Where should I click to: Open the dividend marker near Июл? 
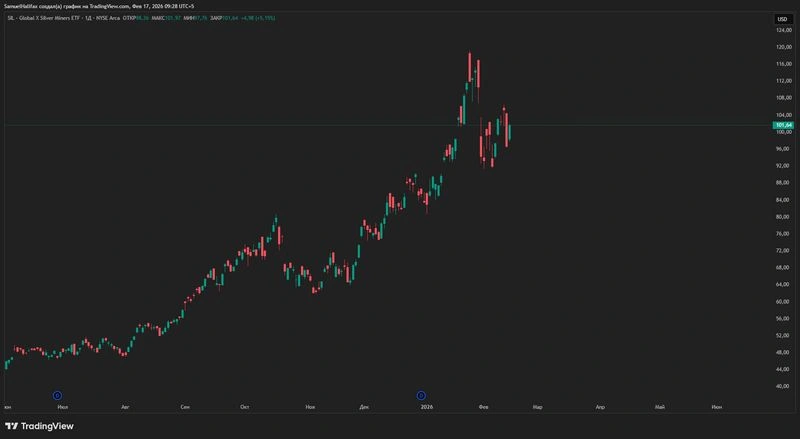pyautogui.click(x=57, y=396)
